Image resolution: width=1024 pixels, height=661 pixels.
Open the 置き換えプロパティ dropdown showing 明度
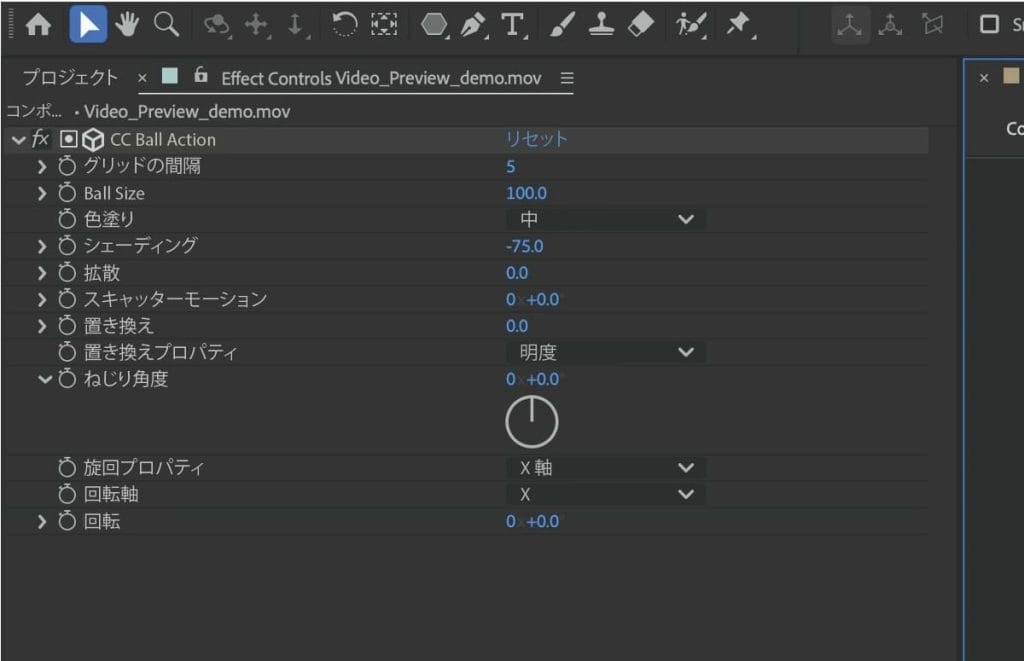click(606, 352)
